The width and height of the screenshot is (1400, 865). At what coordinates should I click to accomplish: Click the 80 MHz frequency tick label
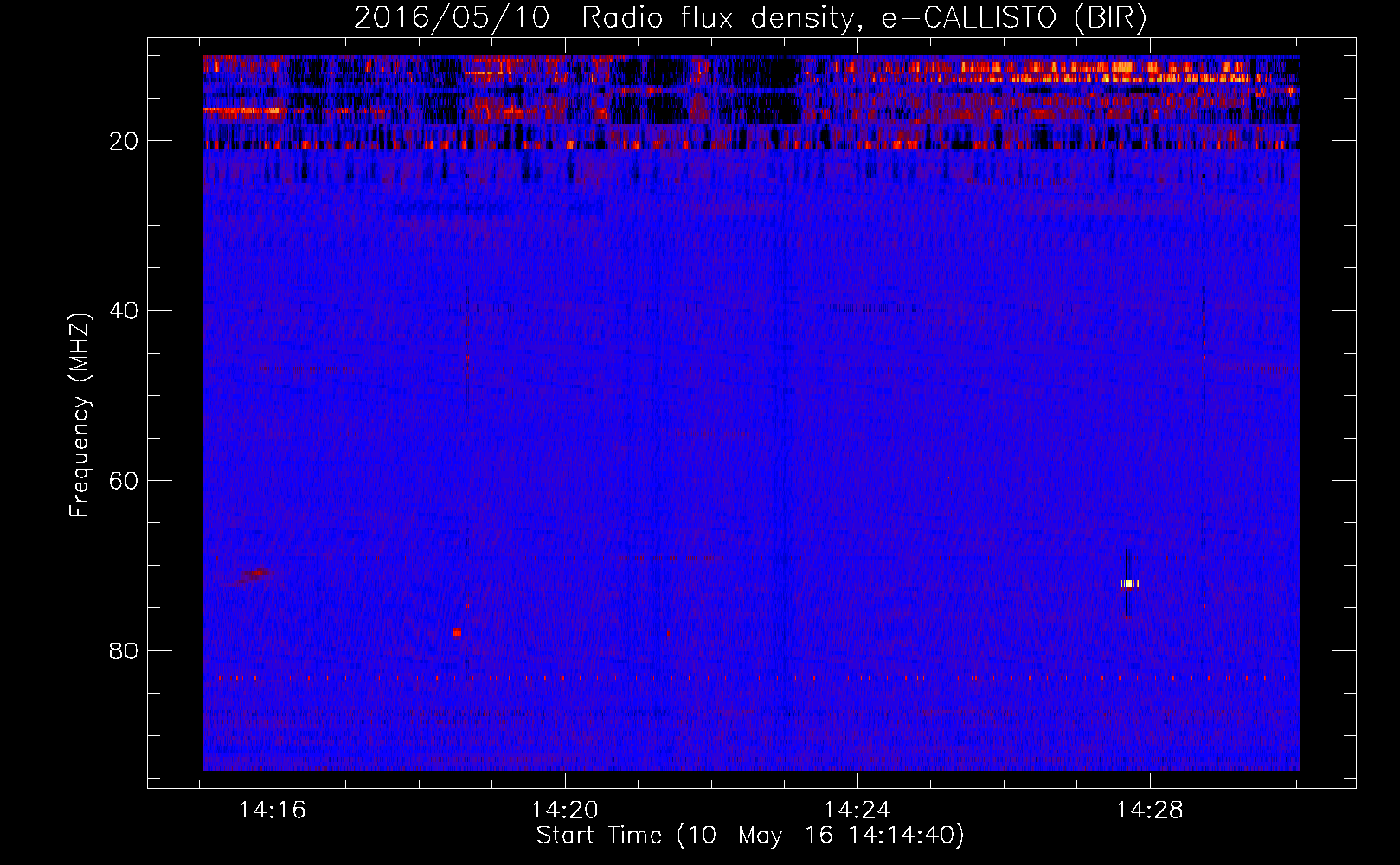coord(125,650)
